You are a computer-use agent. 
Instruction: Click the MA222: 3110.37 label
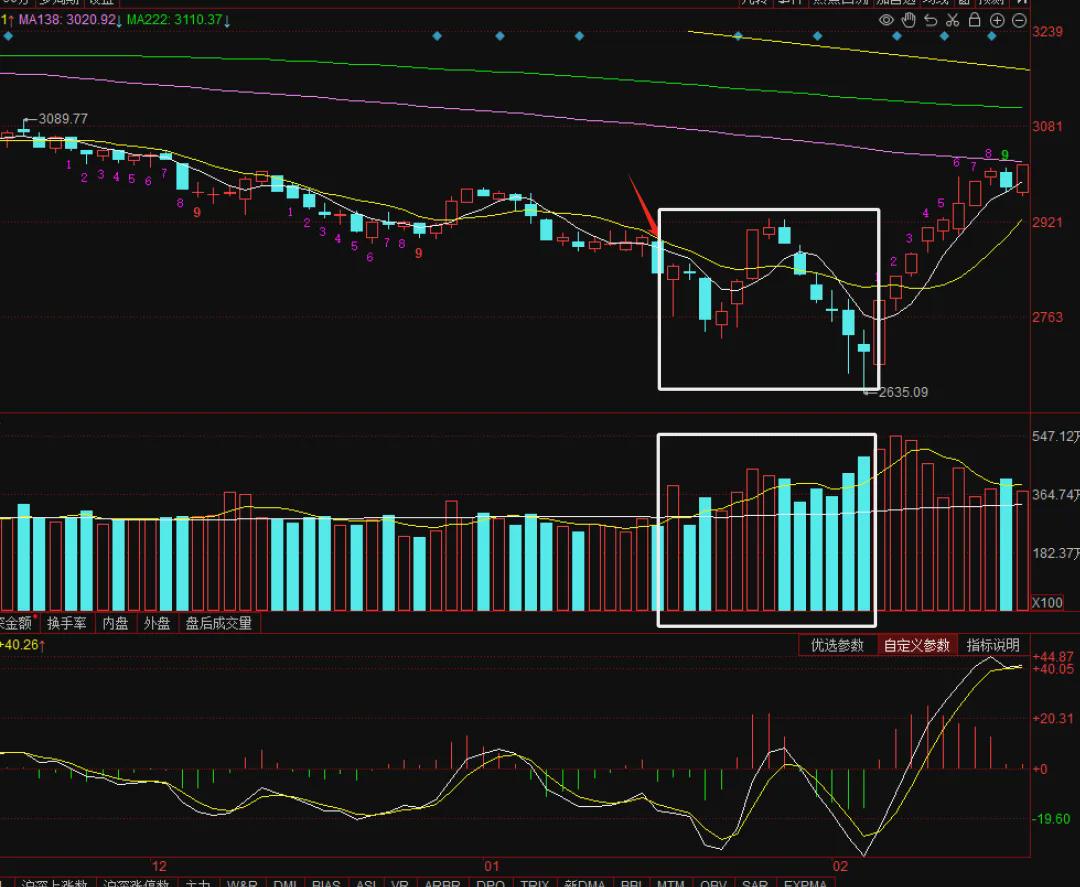(175, 19)
